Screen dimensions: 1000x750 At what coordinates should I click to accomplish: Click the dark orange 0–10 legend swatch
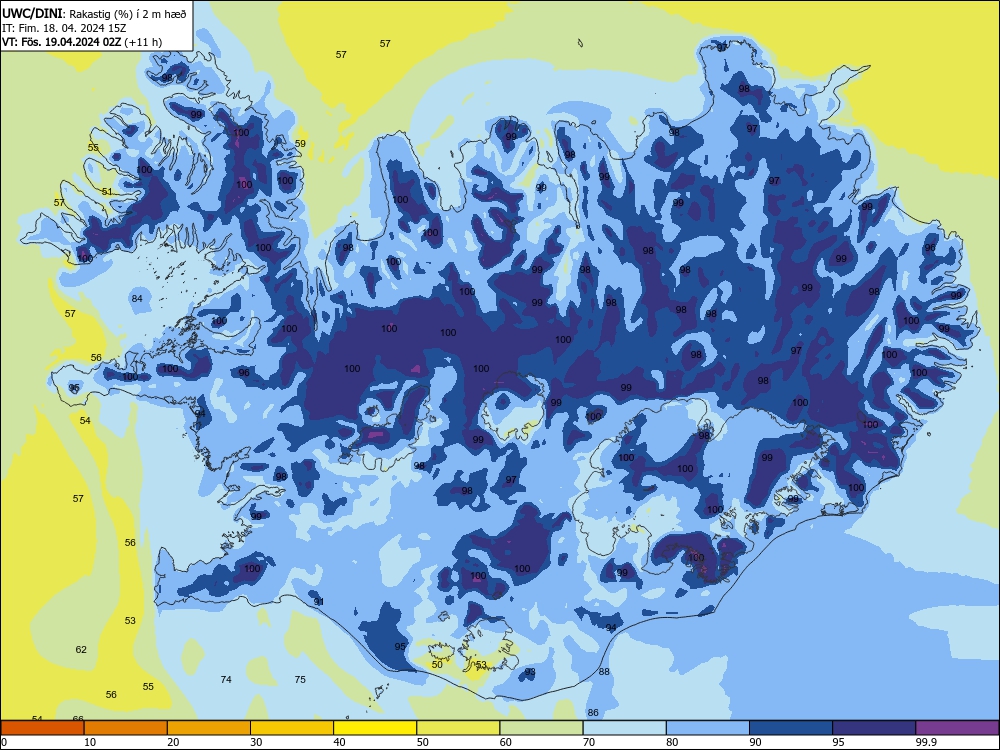[43, 728]
